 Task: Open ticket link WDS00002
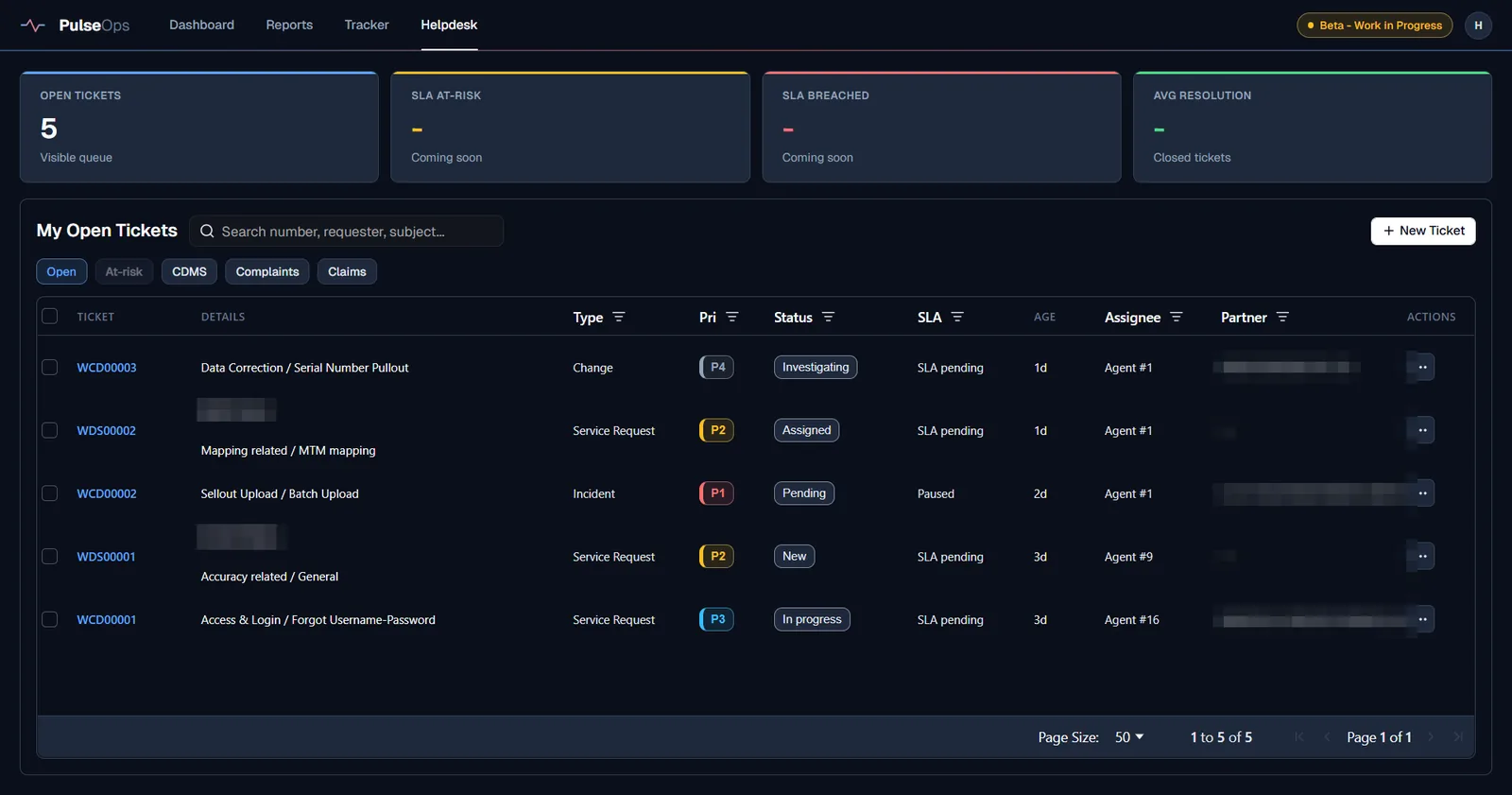(107, 430)
